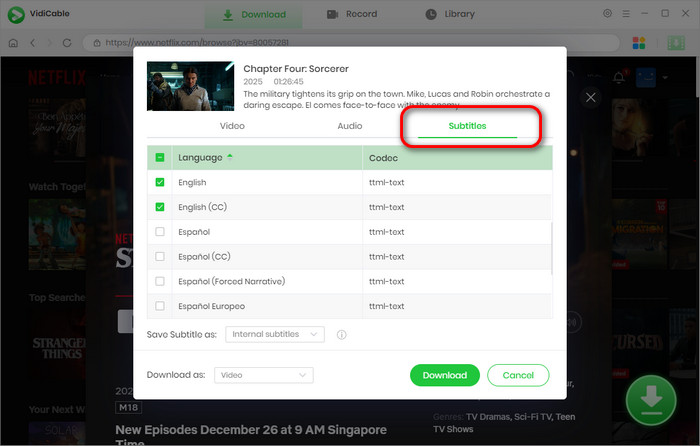Image resolution: width=700 pixels, height=446 pixels.
Task: Check the Español Europeo checkbox
Action: [x=160, y=306]
